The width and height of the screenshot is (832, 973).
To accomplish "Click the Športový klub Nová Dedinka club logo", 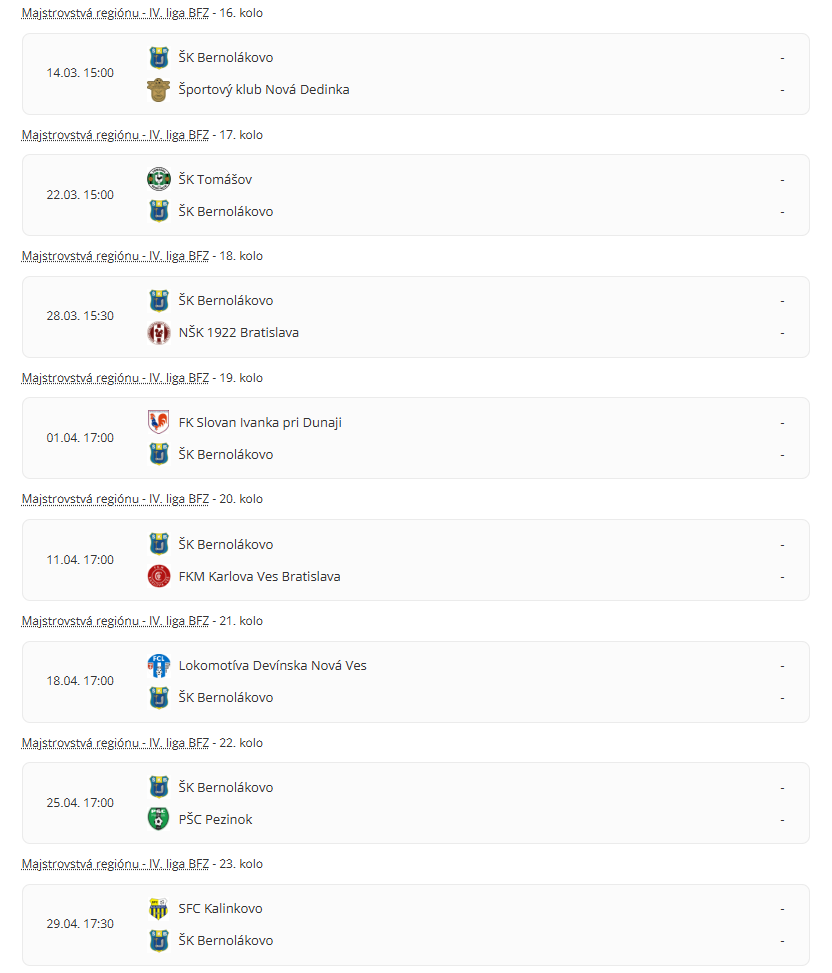I will coord(159,90).
